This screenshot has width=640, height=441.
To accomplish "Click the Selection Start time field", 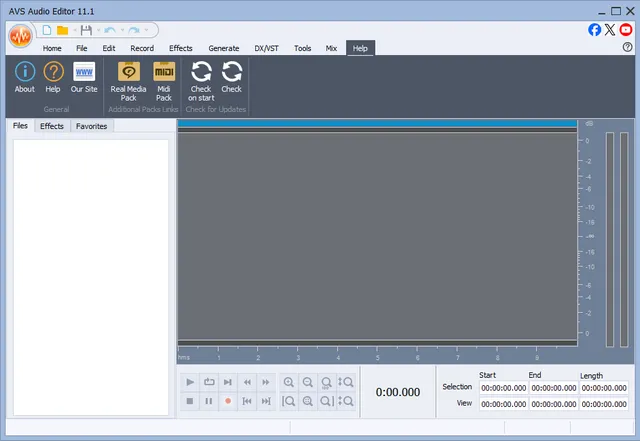I will 504,388.
